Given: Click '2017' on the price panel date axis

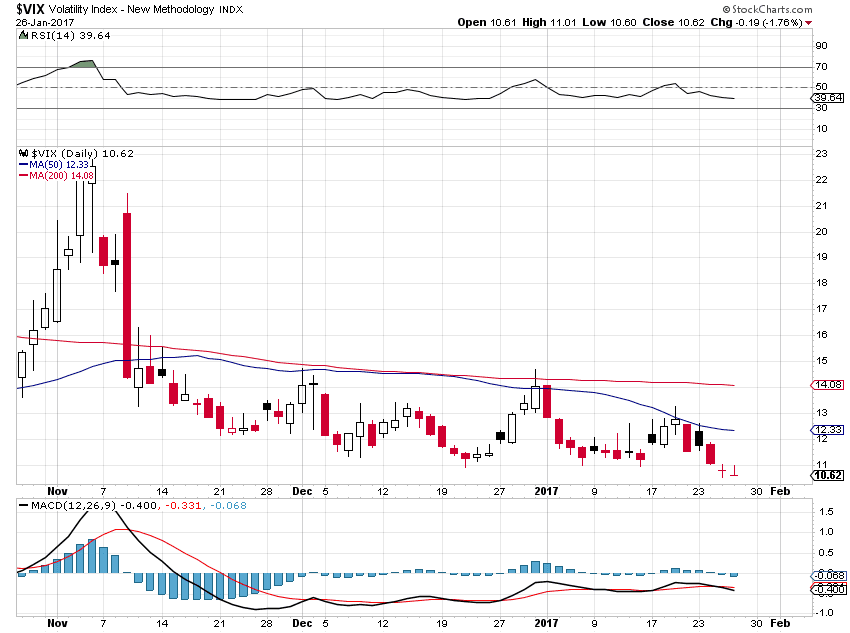Looking at the screenshot, I should coord(546,491).
